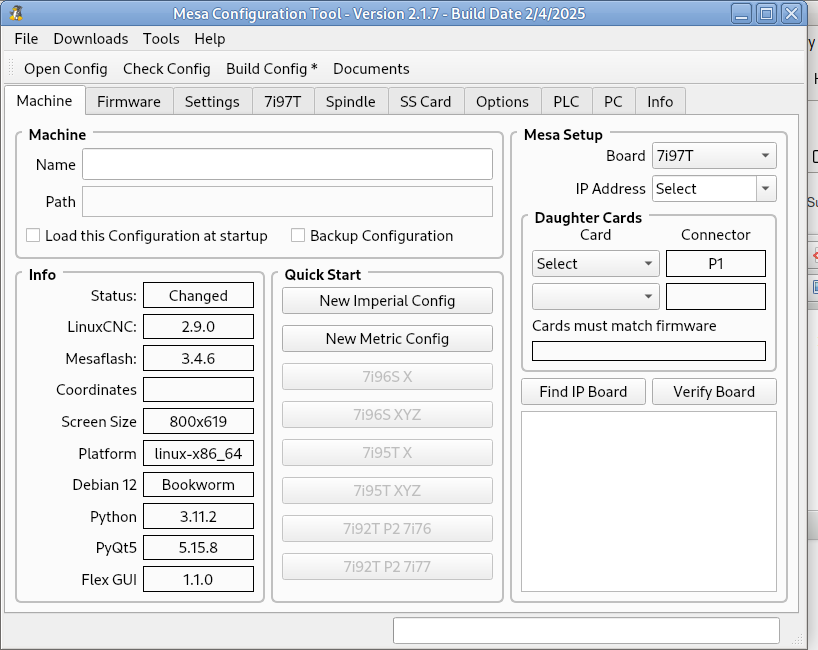Click the 7i92T P2 7i77 button
818x650 pixels.
[387, 567]
